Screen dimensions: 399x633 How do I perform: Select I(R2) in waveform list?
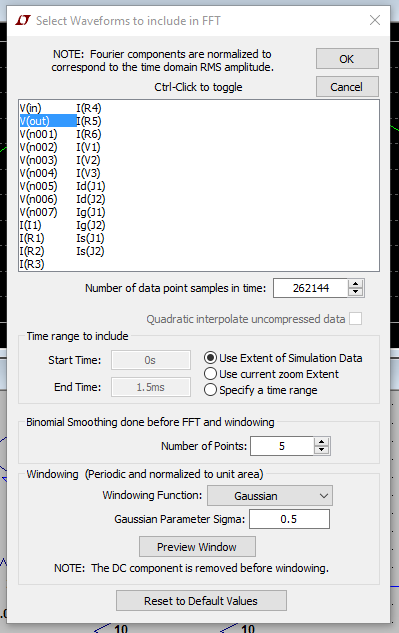pyautogui.click(x=32, y=251)
